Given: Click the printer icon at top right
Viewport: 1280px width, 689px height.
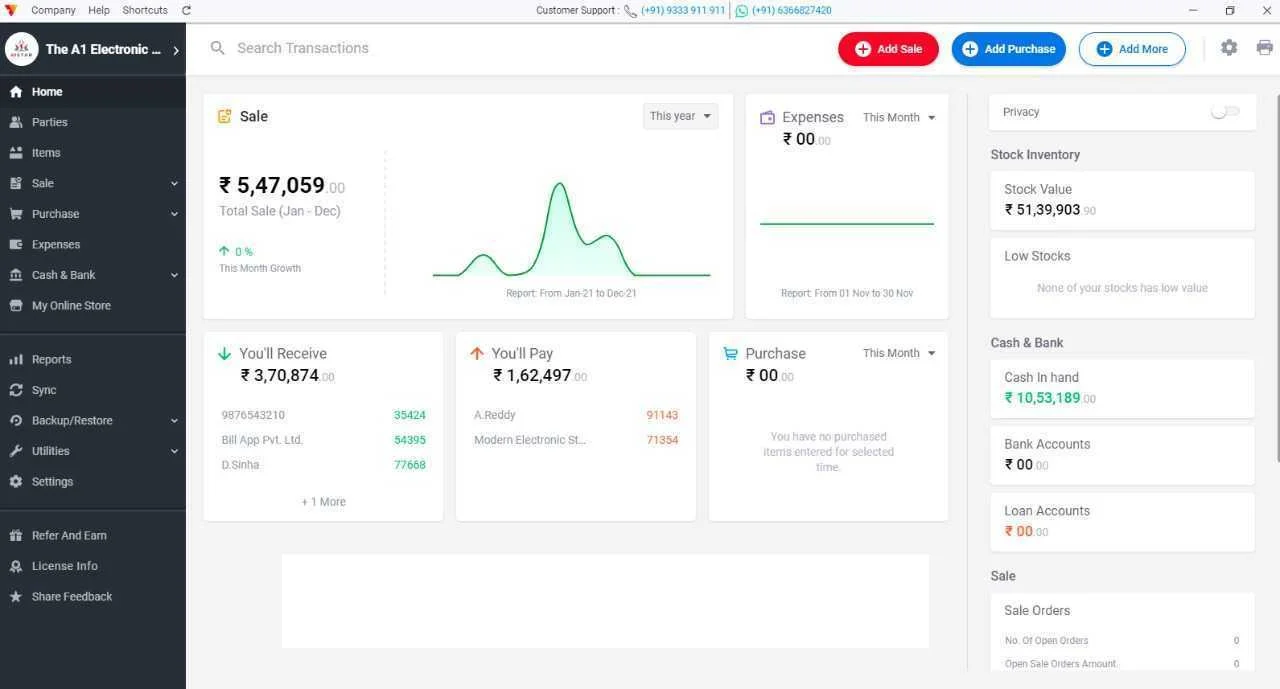Looking at the screenshot, I should coord(1264,48).
